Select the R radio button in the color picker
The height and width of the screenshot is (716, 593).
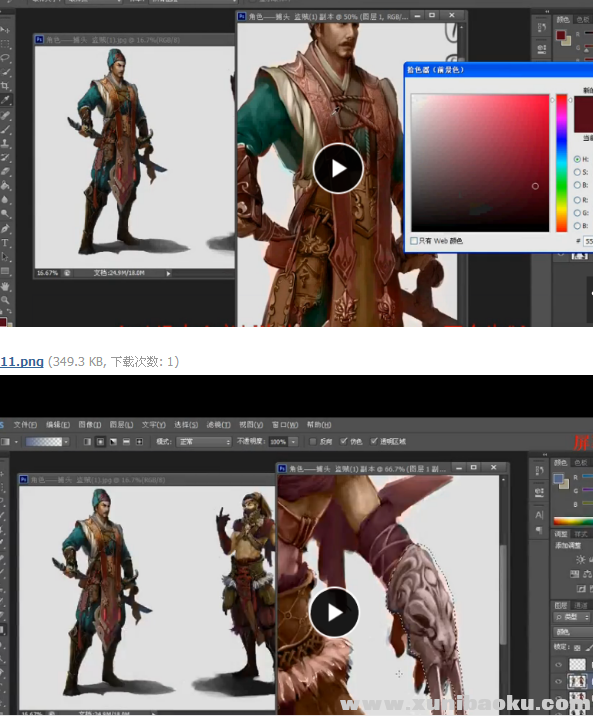point(577,200)
